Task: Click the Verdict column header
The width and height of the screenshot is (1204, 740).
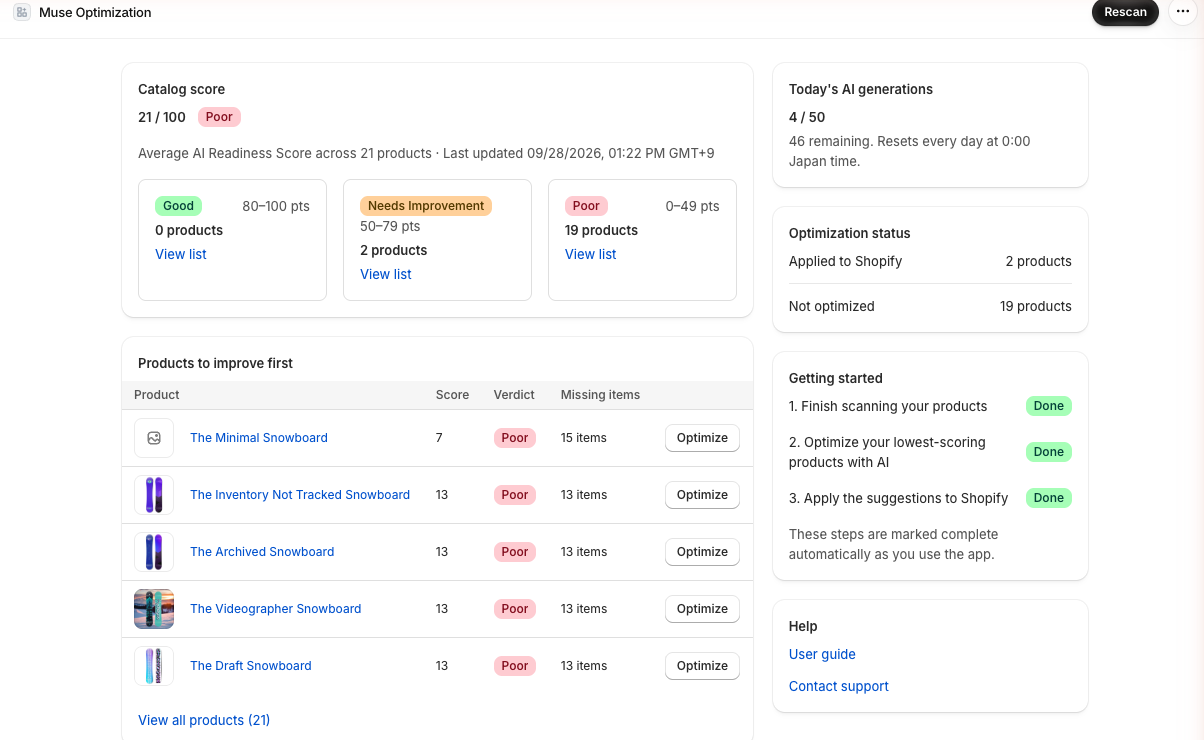Action: 514,395
